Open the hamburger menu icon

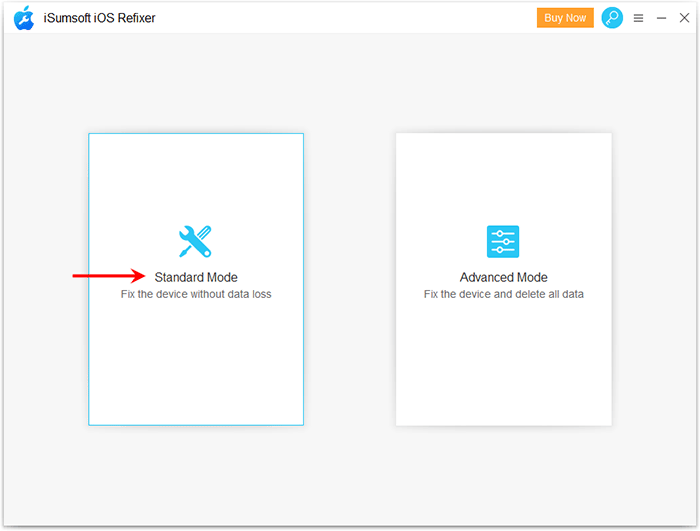coord(638,18)
